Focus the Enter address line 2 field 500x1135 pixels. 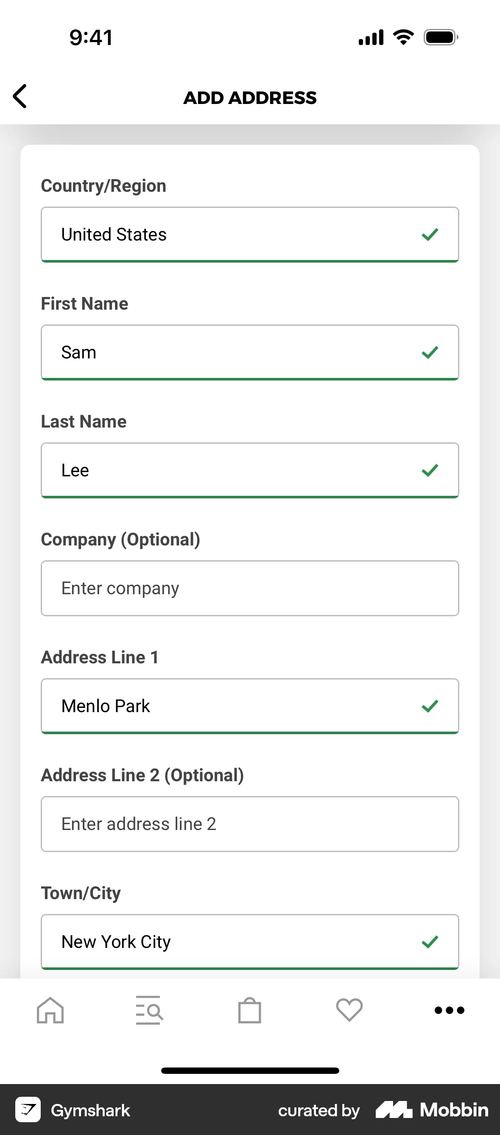[250, 824]
